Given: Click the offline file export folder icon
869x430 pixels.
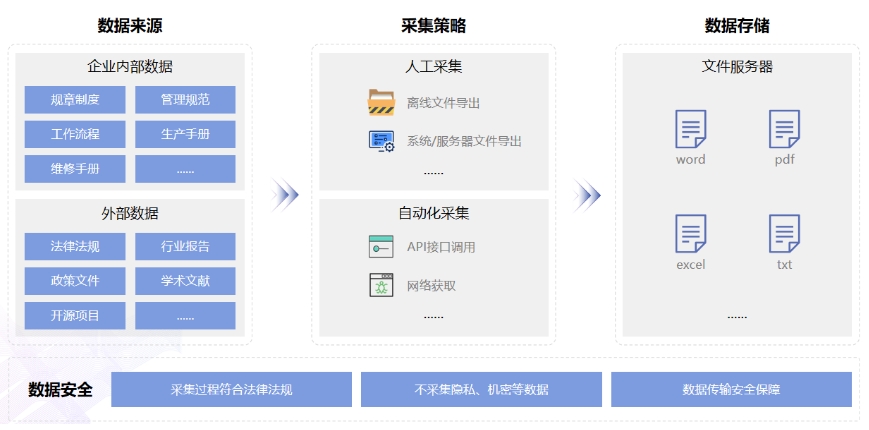Looking at the screenshot, I should (381, 102).
